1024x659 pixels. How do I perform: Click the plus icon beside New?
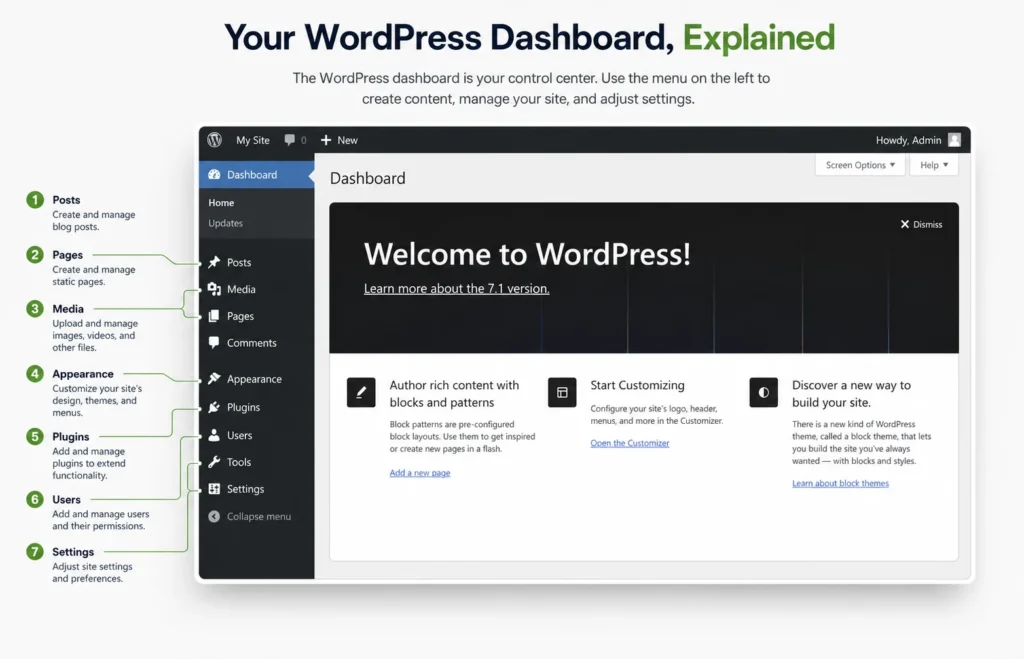326,140
